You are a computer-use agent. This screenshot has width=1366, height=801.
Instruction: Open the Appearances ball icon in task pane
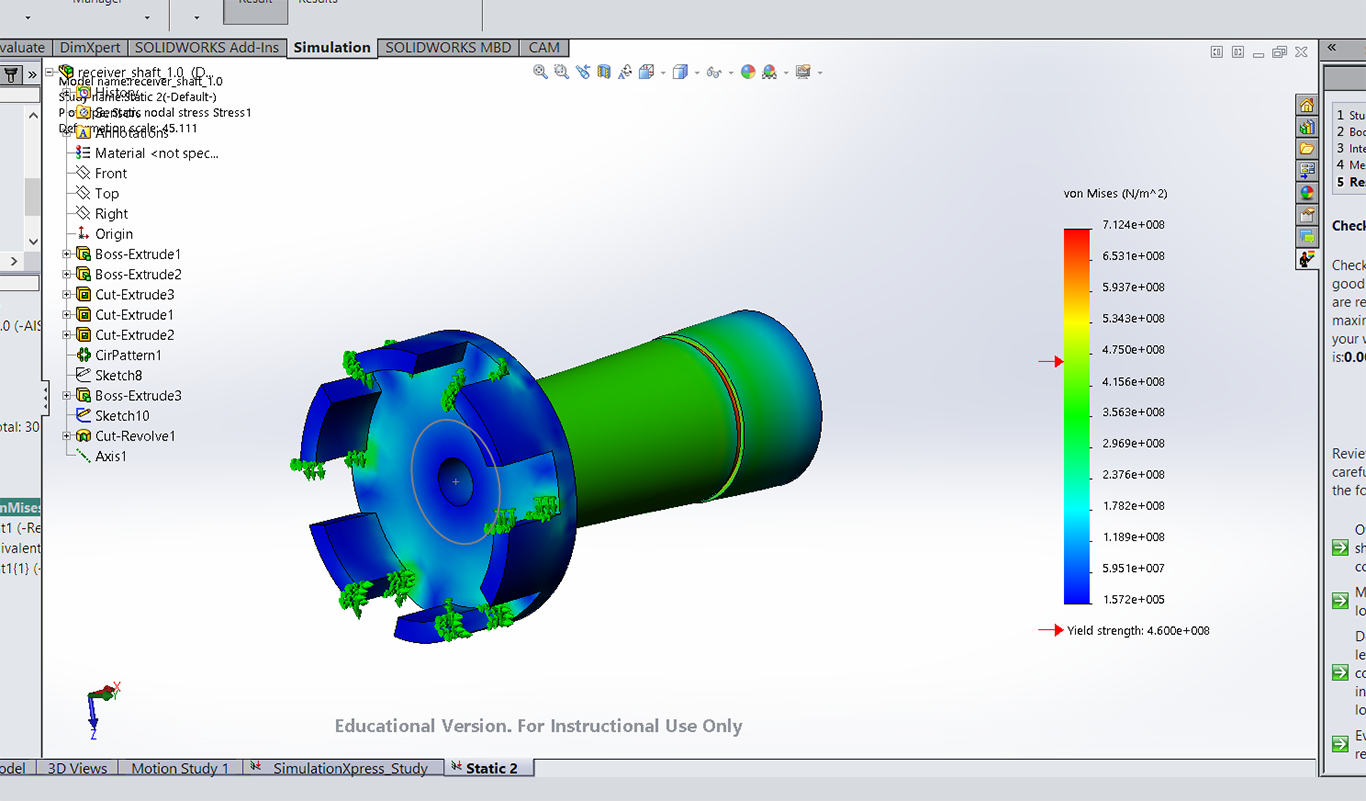click(x=1307, y=193)
